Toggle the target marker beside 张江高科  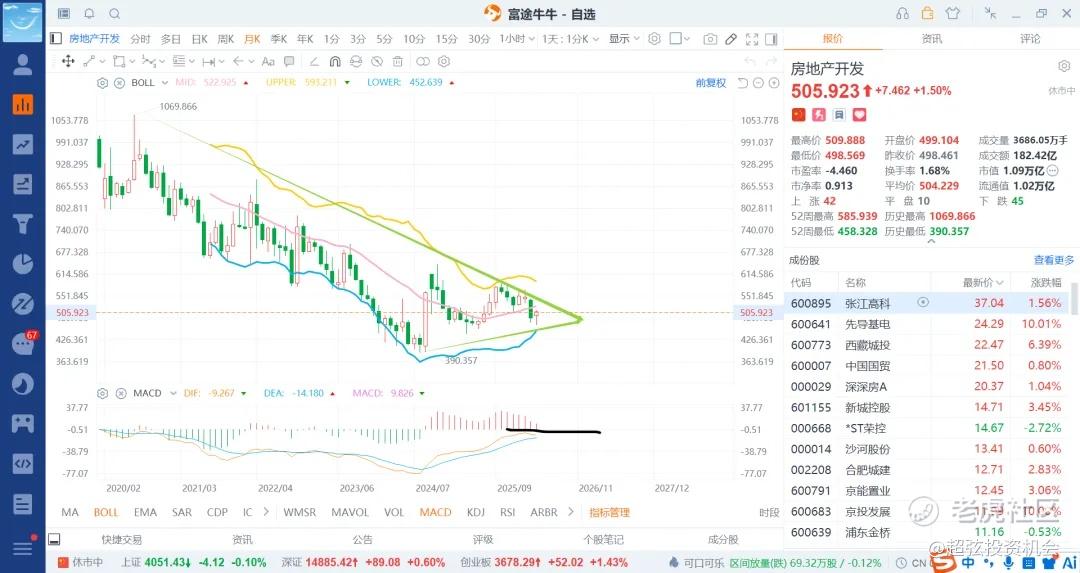coord(923,302)
